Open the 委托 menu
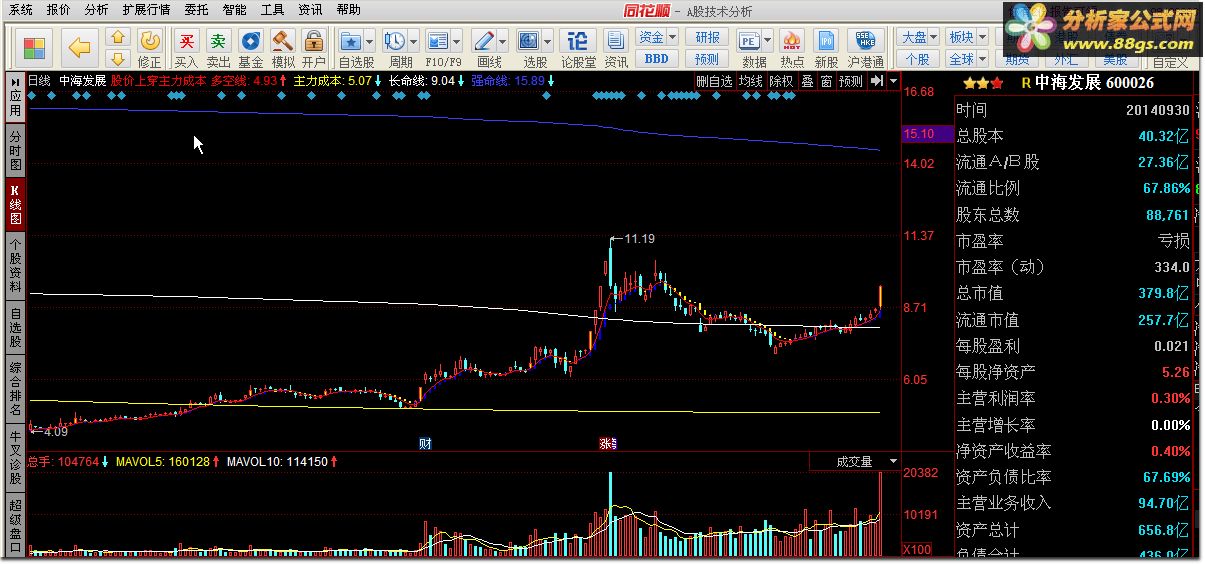 (x=196, y=10)
